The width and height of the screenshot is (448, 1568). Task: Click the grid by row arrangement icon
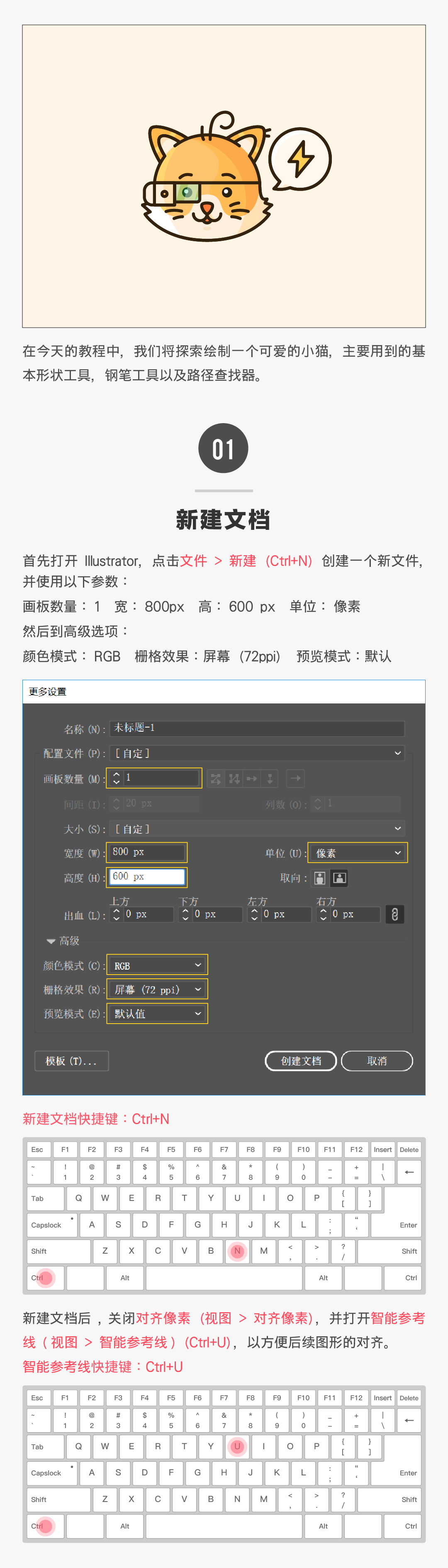click(216, 778)
